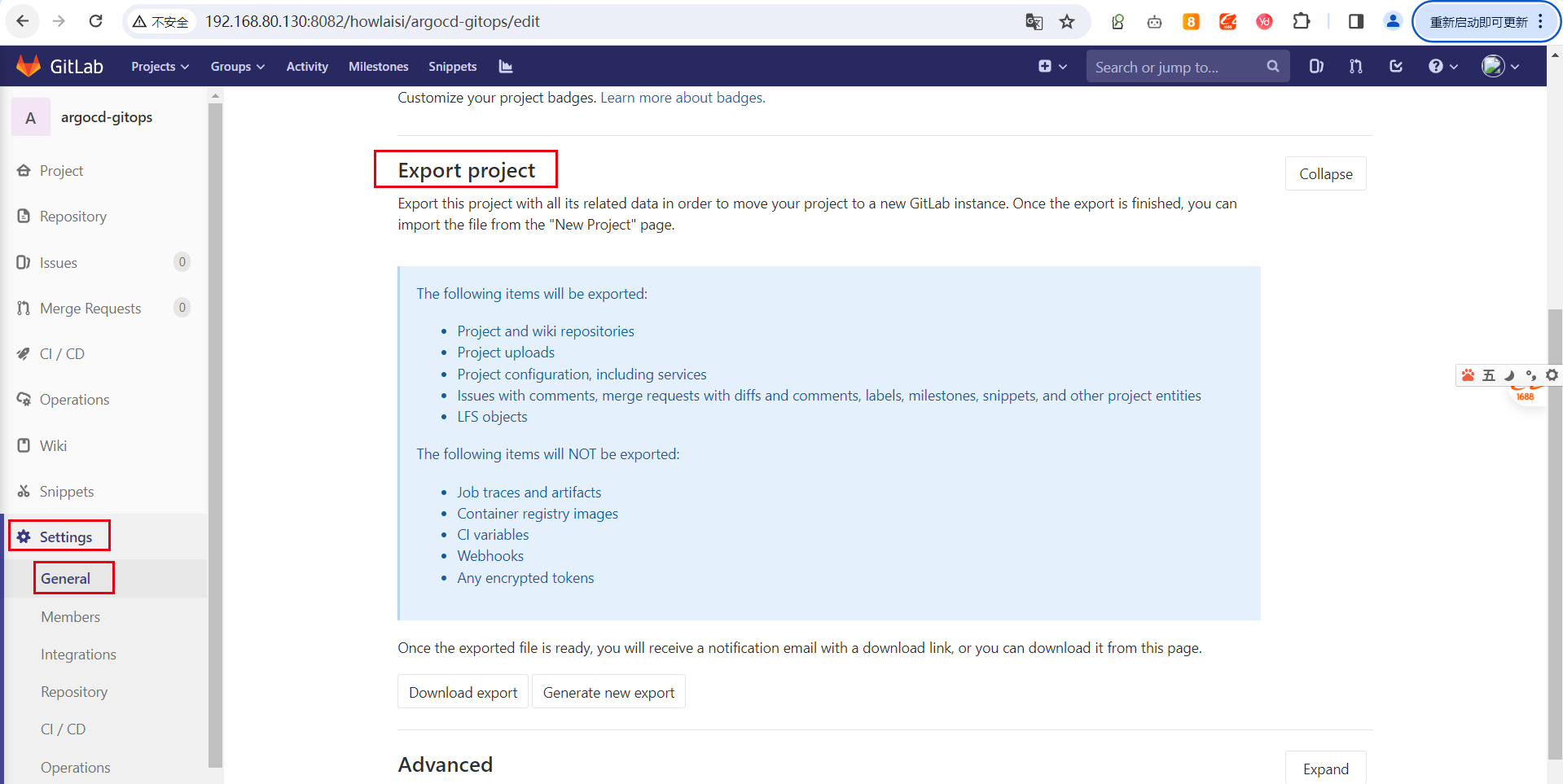Toggle the browser side panel icon
Image resolution: width=1563 pixels, height=784 pixels.
(x=1356, y=22)
